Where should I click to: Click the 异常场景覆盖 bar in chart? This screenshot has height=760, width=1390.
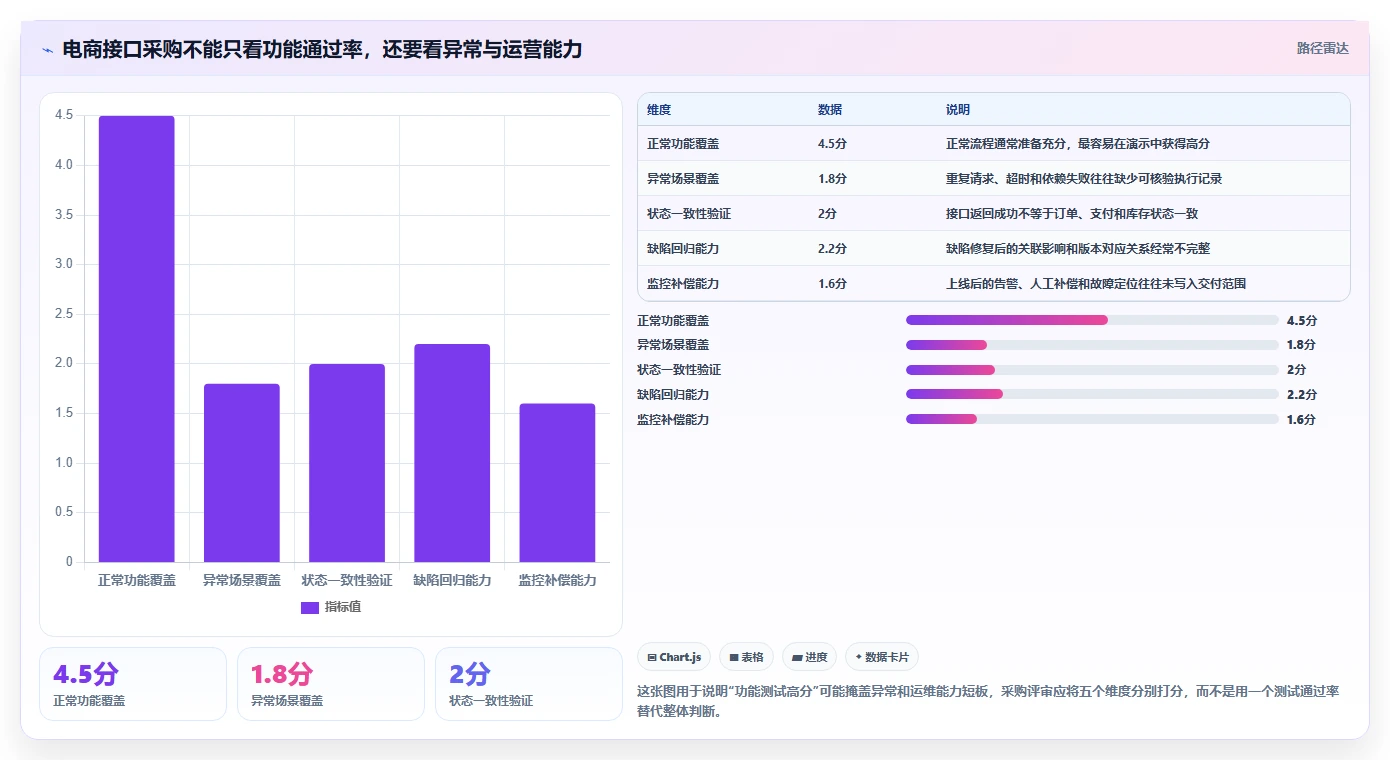tap(241, 473)
